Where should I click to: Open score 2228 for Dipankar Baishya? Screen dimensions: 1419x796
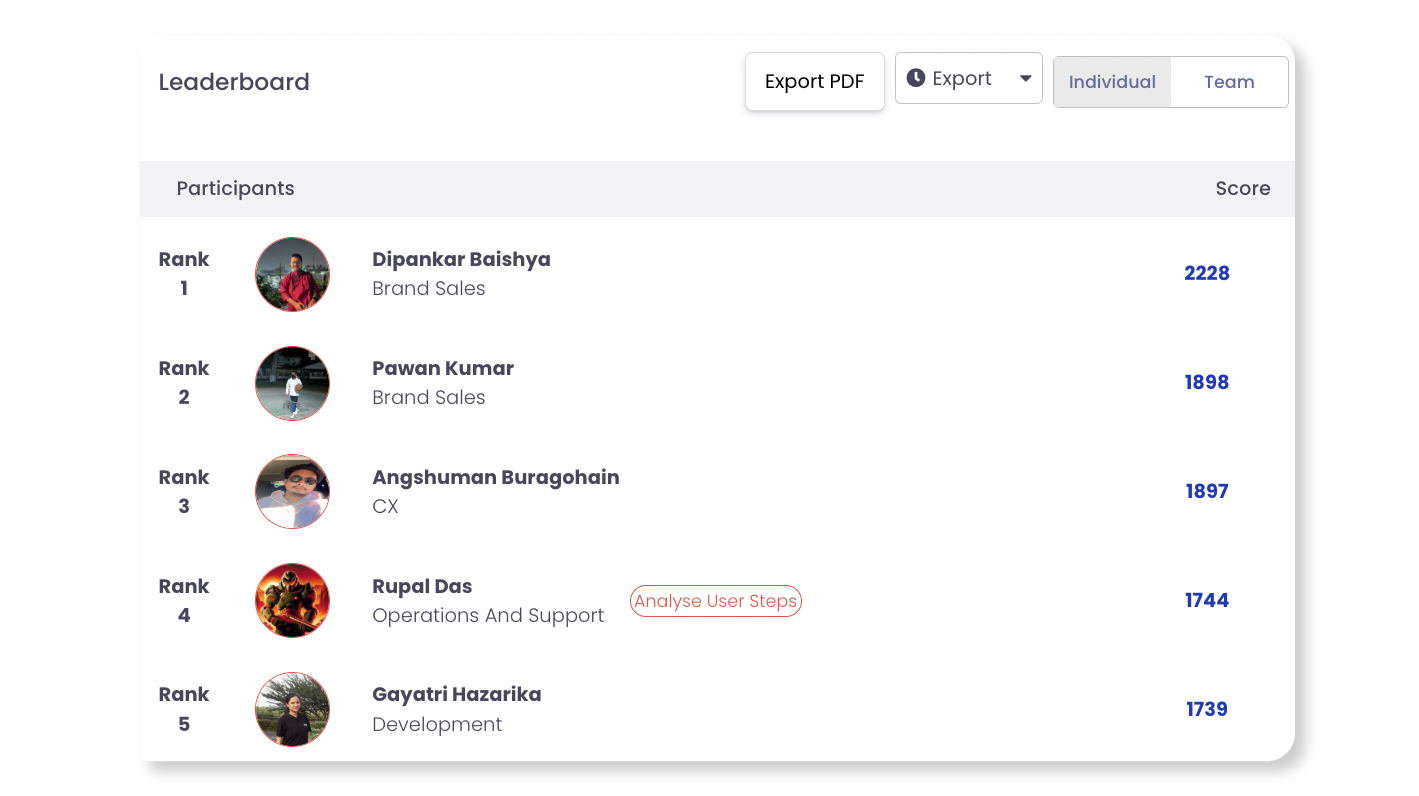pos(1207,273)
